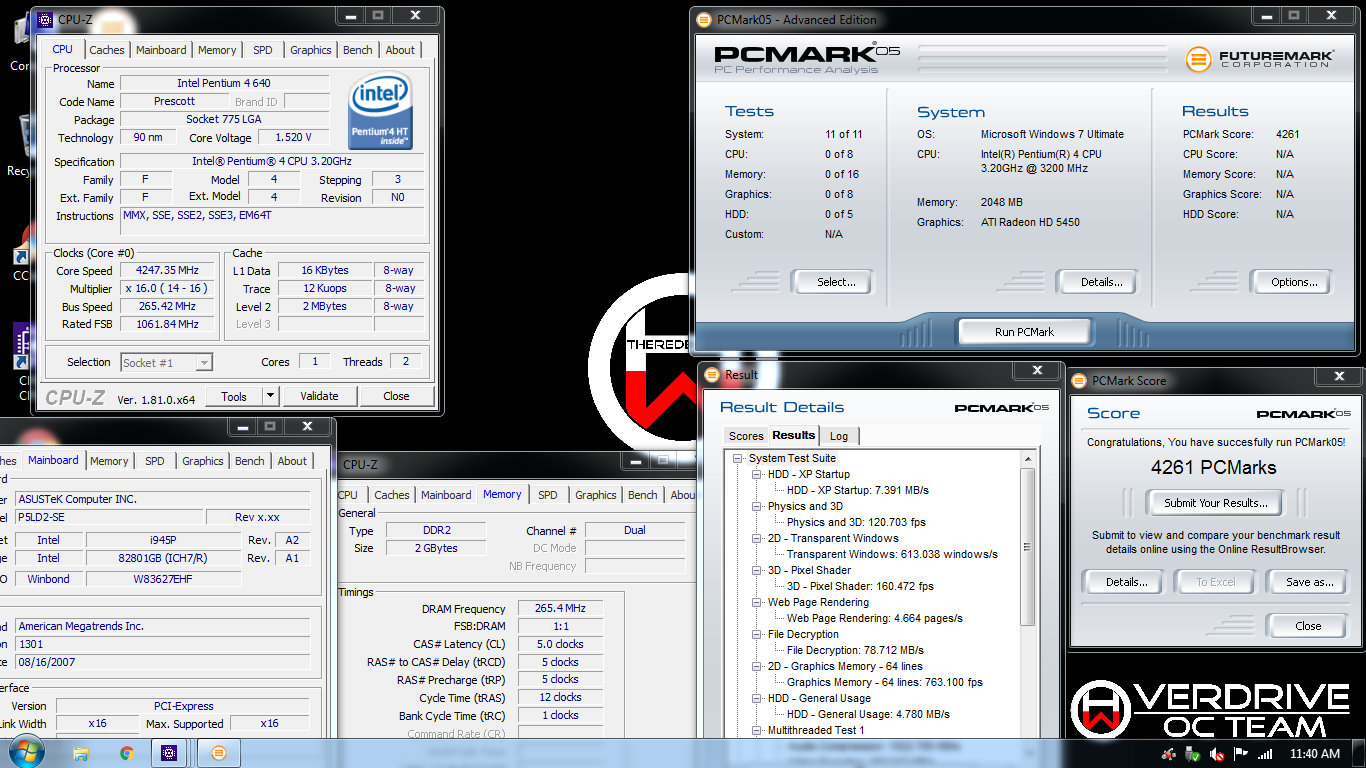Select the Core Voltage value 1.520 V
The width and height of the screenshot is (1366, 768).
(293, 137)
